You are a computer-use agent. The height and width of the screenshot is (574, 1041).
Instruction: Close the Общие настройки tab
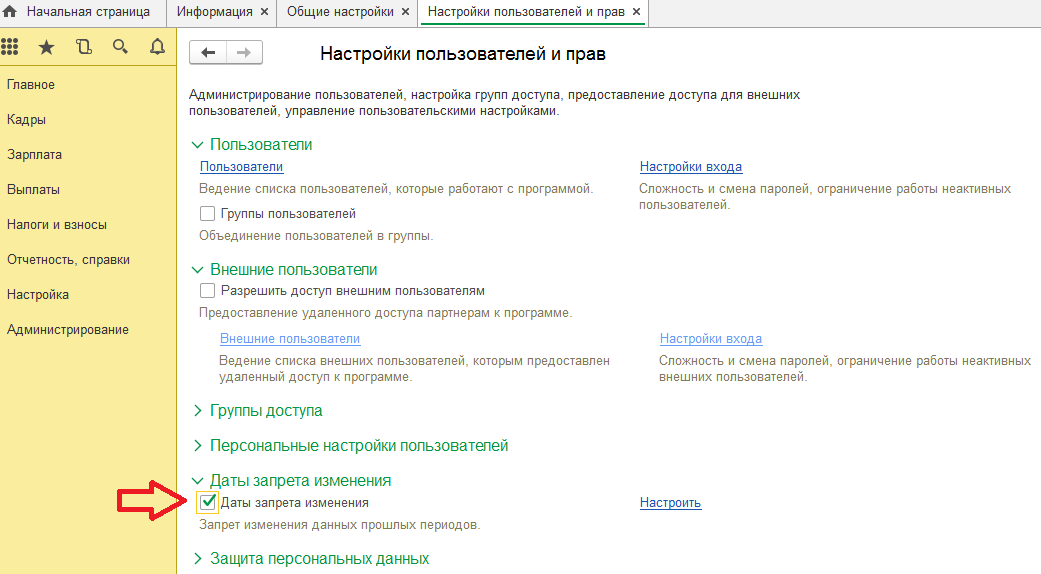[x=406, y=12]
